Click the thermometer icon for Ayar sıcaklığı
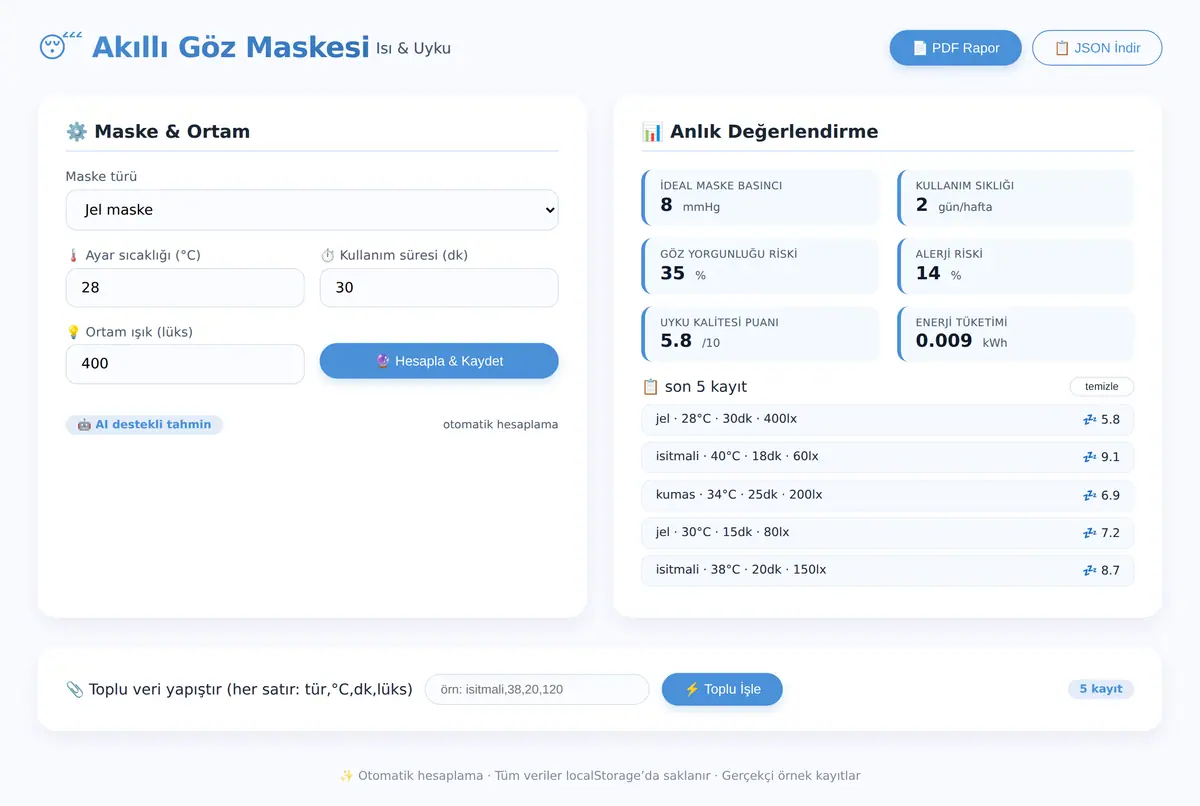1200x806 pixels. tap(73, 255)
